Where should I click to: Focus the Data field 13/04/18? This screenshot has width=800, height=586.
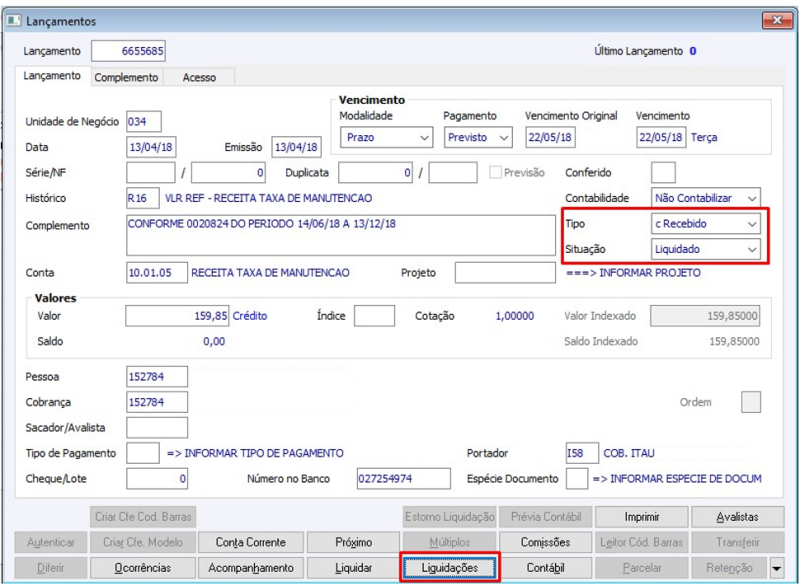[x=151, y=147]
